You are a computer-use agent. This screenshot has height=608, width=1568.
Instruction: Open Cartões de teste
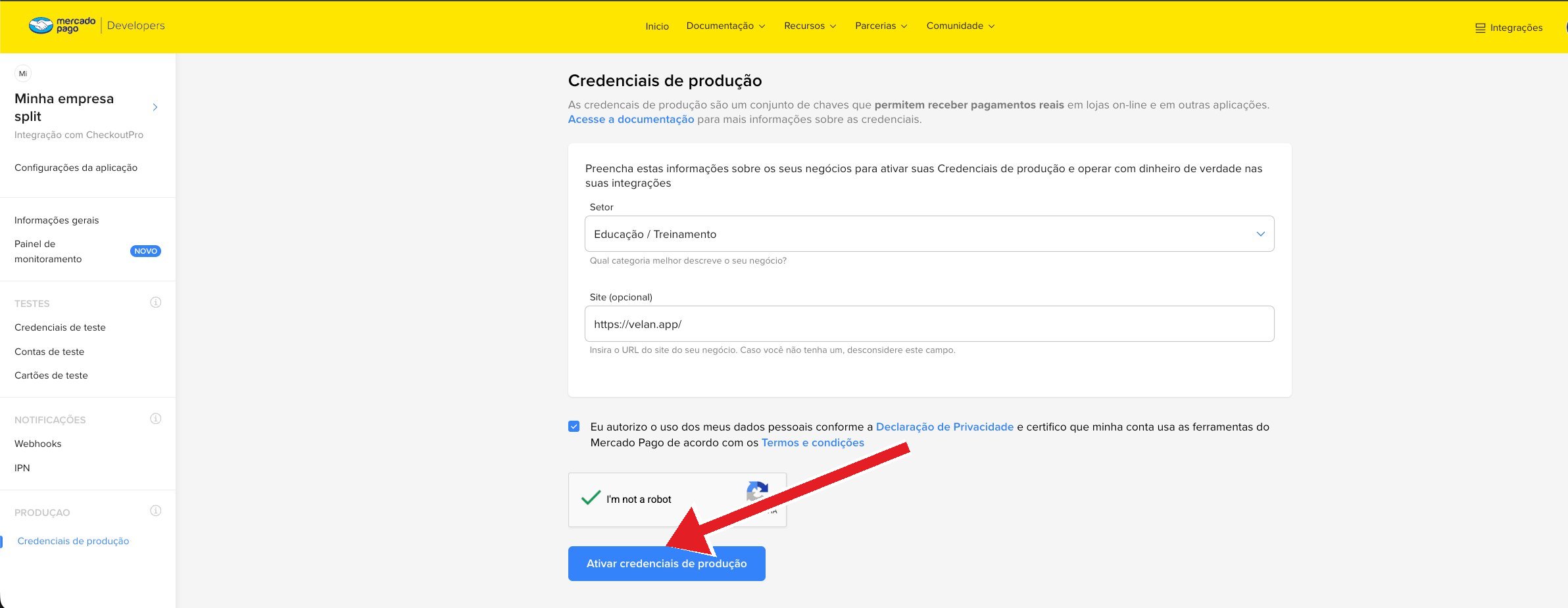51,375
